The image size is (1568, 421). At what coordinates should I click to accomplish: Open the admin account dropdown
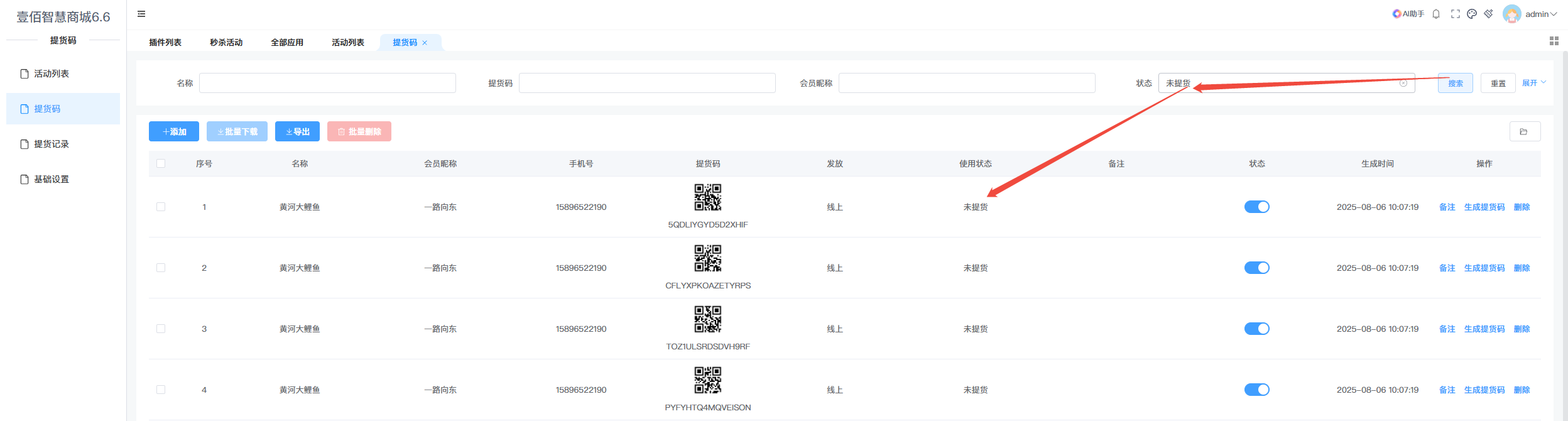tap(1530, 14)
